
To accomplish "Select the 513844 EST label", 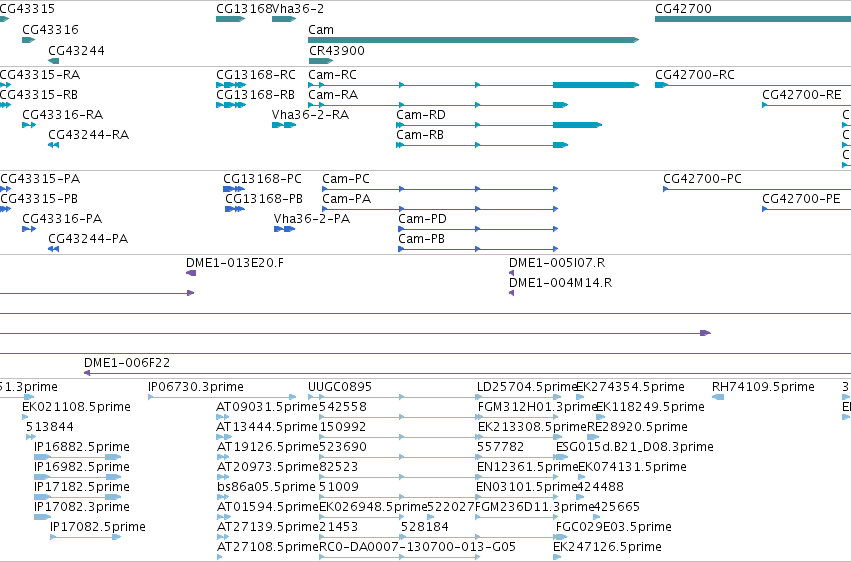I will [49, 427].
